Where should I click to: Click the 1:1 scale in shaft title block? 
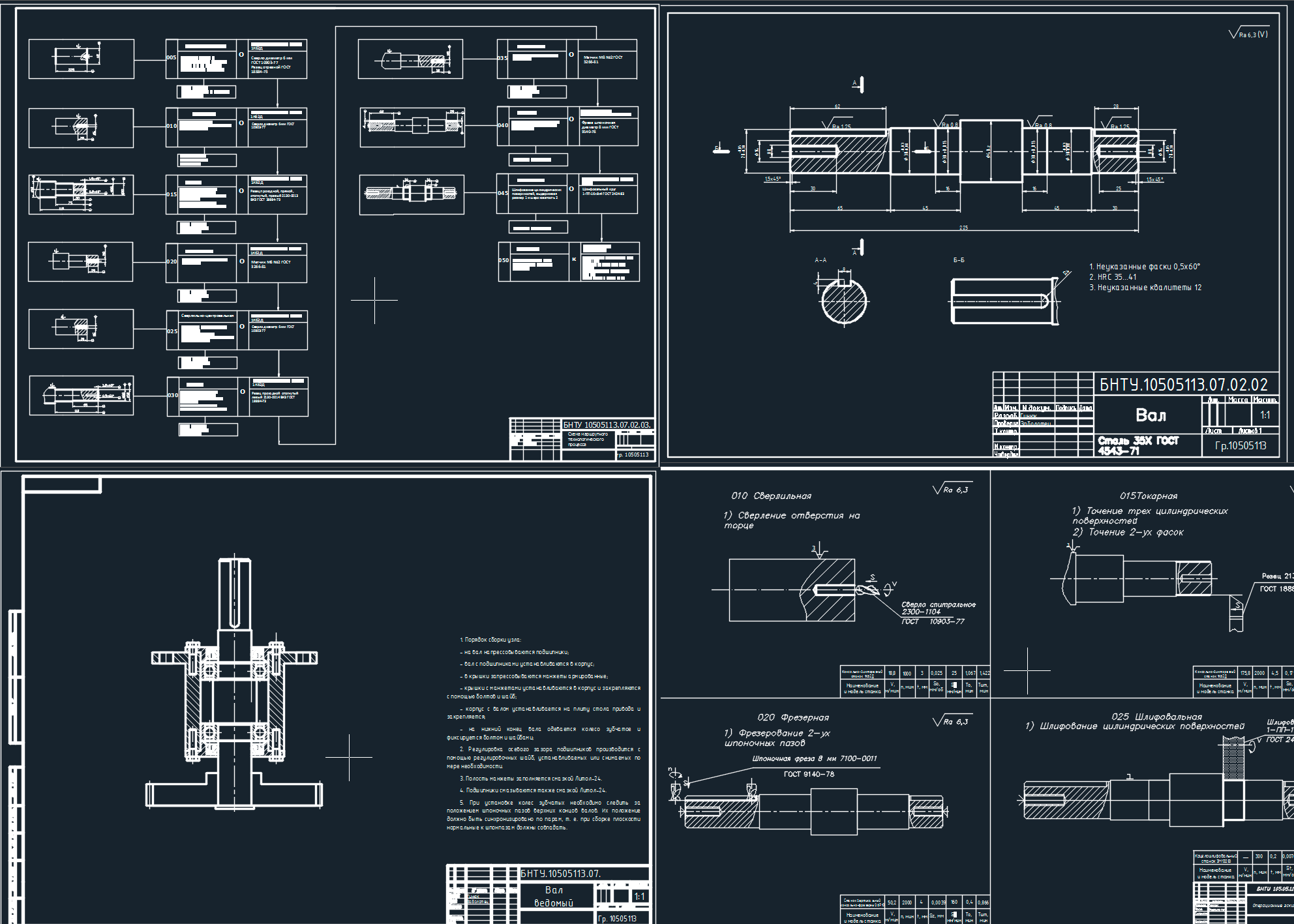tap(1265, 415)
